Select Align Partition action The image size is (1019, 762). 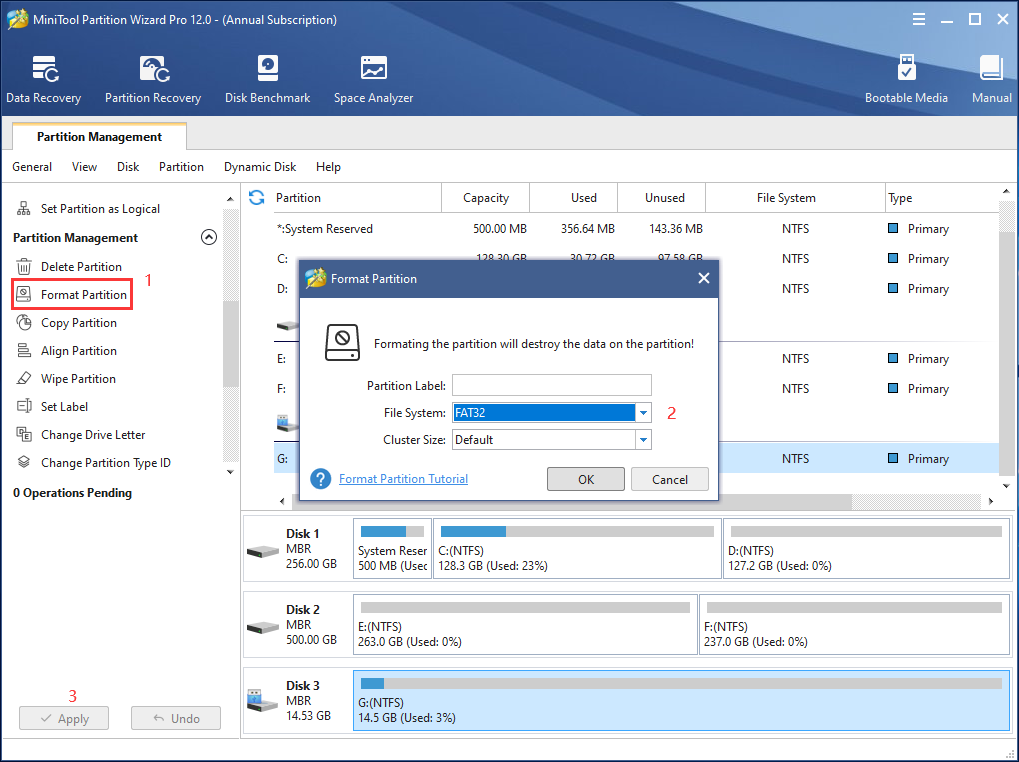(x=66, y=351)
